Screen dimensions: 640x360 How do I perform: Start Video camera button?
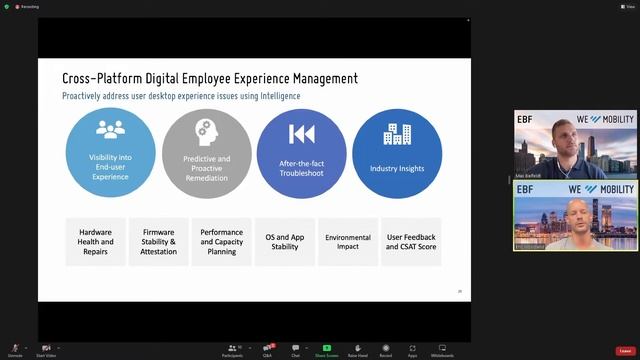pyautogui.click(x=46, y=350)
